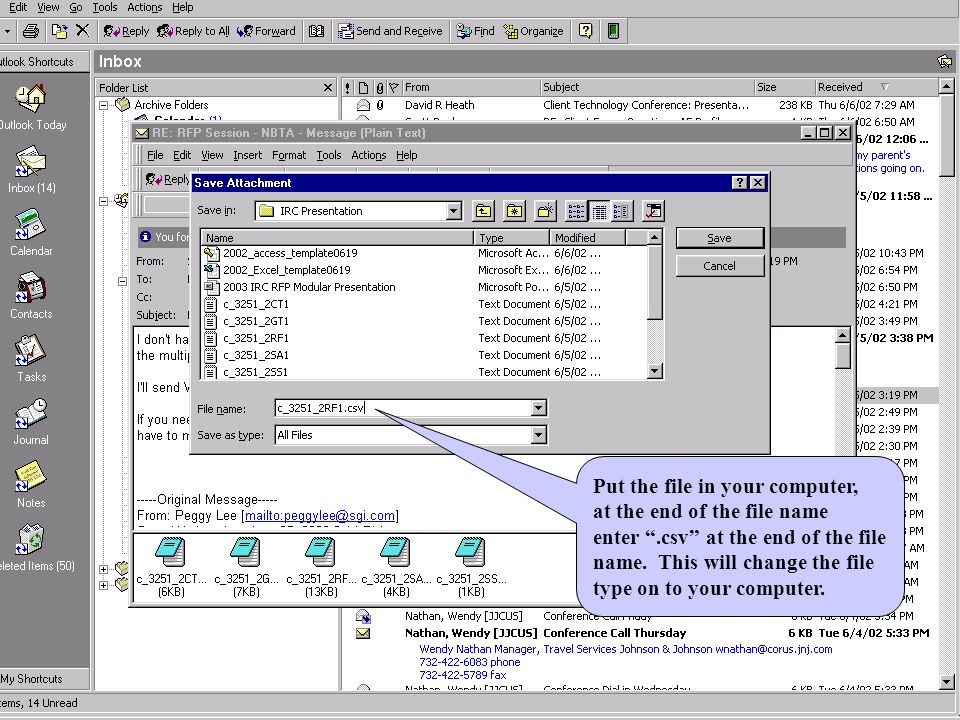
Task: Switch to Details view icon in Save dialog
Action: (599, 211)
